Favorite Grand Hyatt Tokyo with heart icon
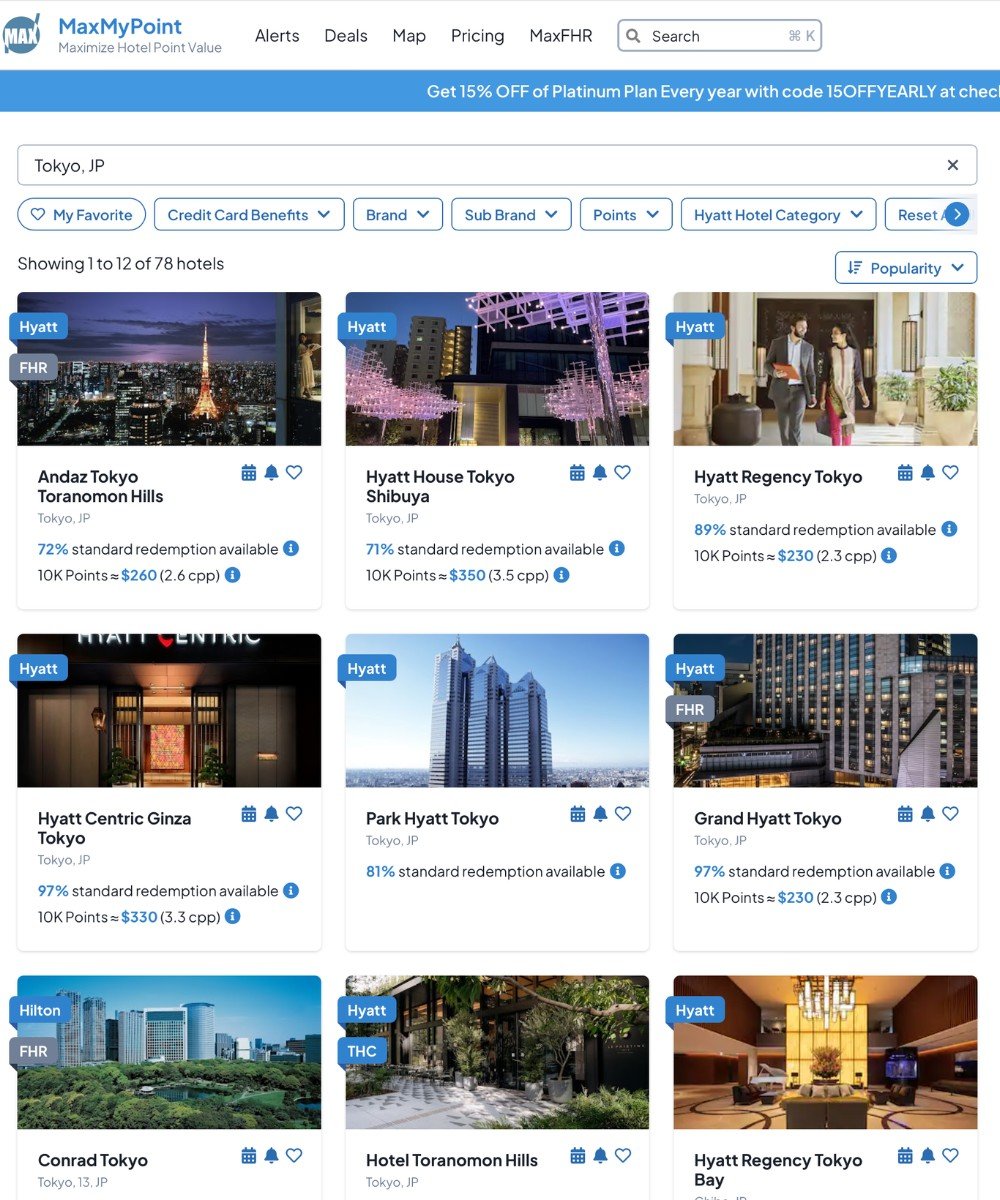1000x1200 pixels. pyautogui.click(x=950, y=814)
